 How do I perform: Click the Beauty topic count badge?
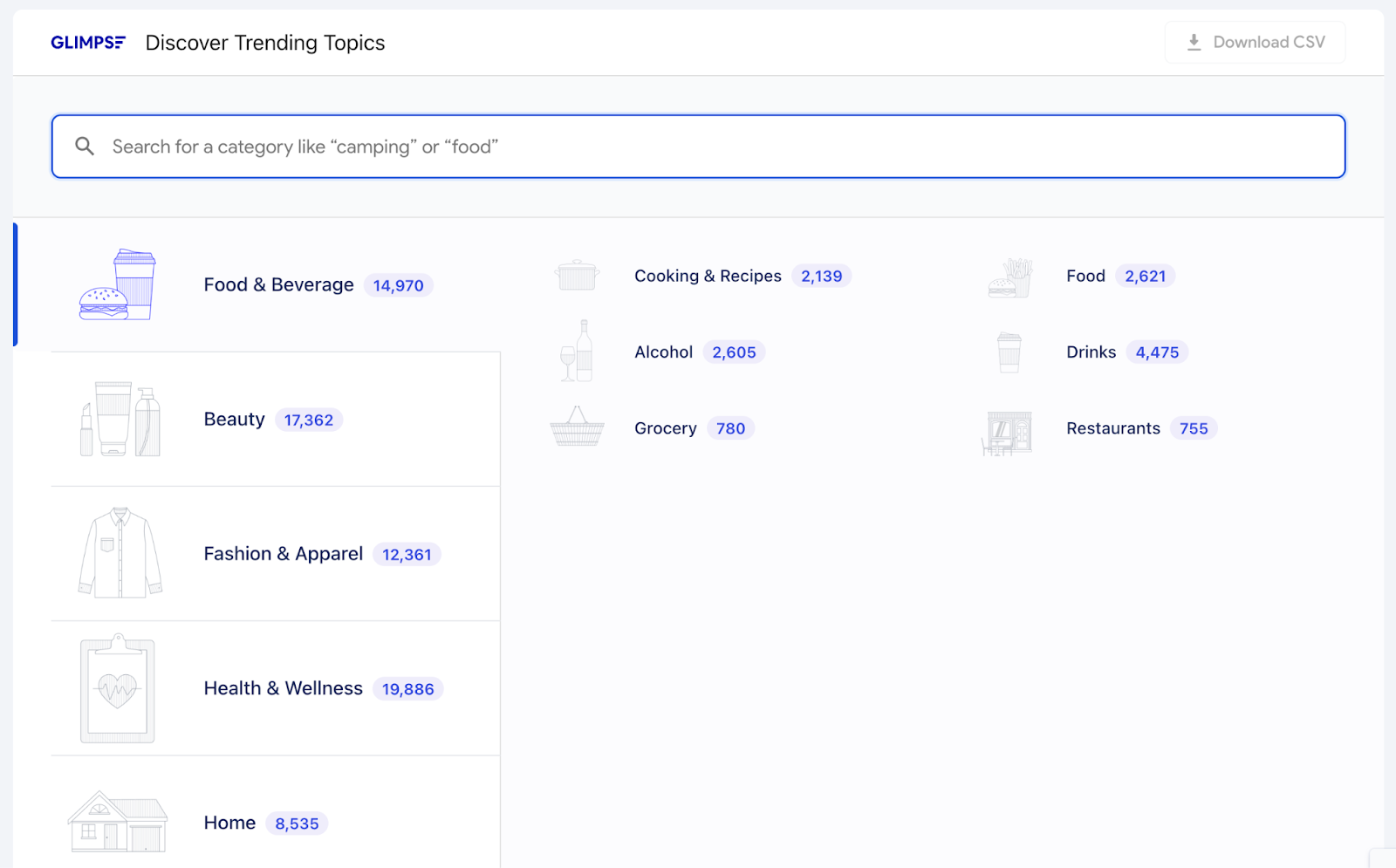click(x=309, y=420)
